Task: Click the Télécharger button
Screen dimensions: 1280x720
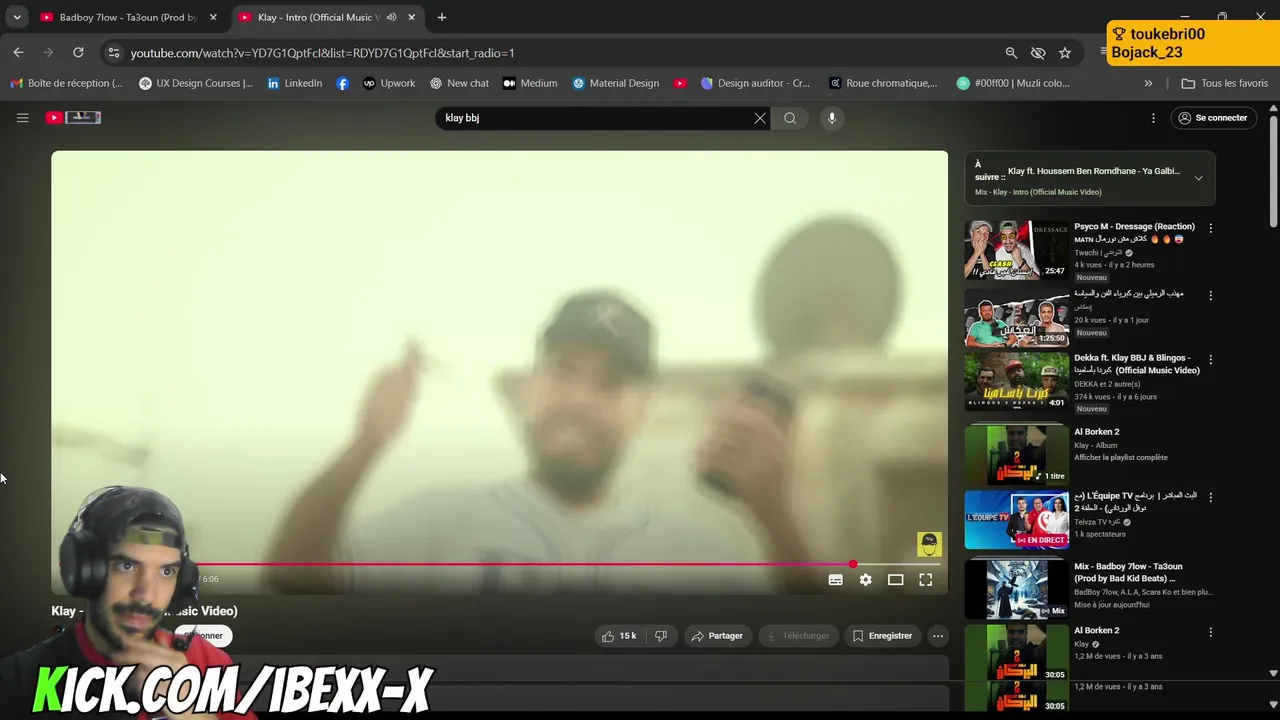Action: 797,636
